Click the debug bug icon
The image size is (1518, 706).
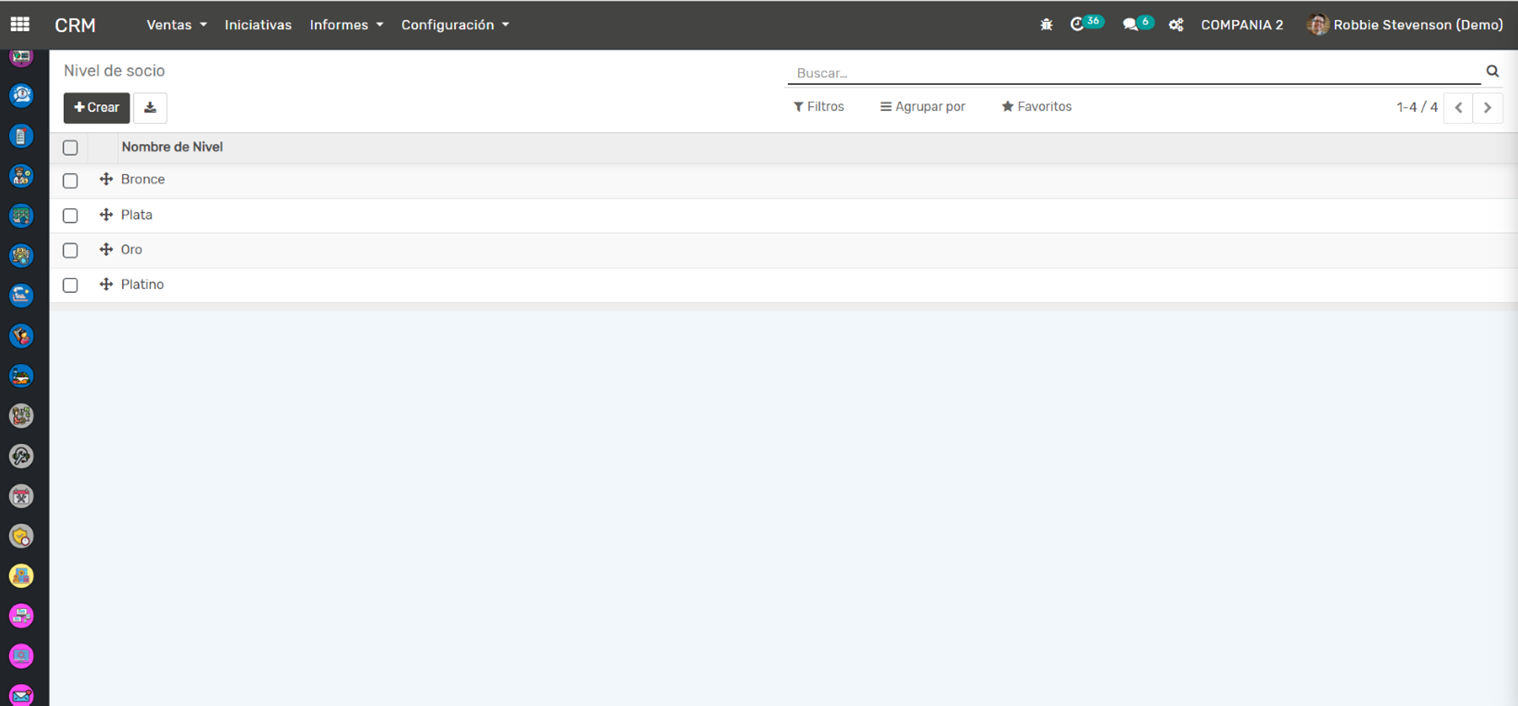pyautogui.click(x=1046, y=25)
